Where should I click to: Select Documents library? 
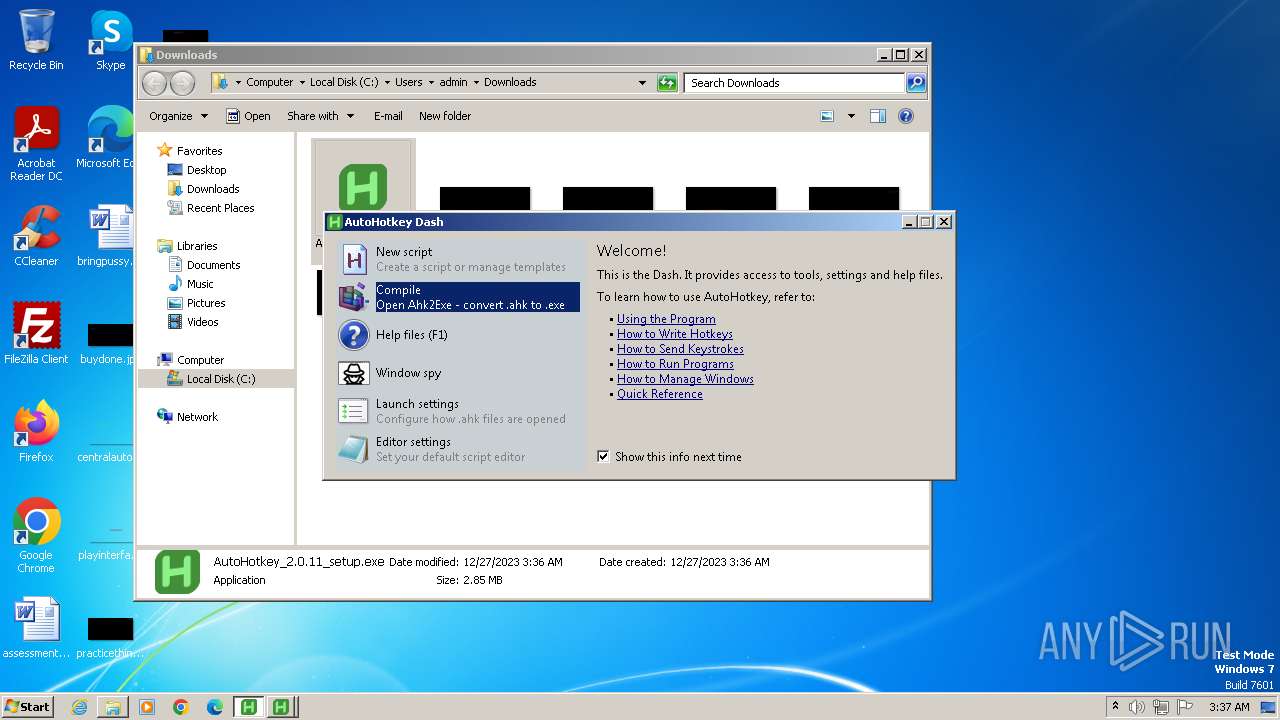coord(213,265)
